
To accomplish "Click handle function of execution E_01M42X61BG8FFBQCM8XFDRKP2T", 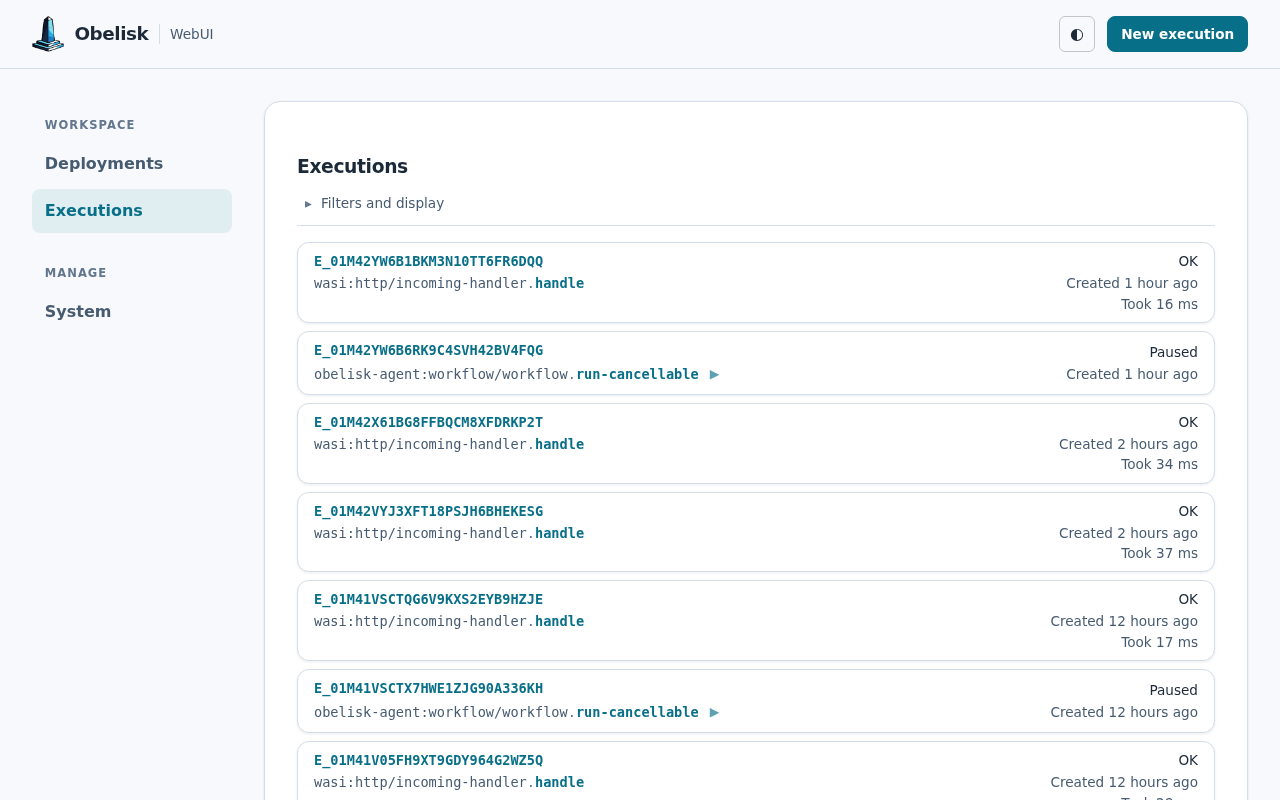I will (x=559, y=444).
